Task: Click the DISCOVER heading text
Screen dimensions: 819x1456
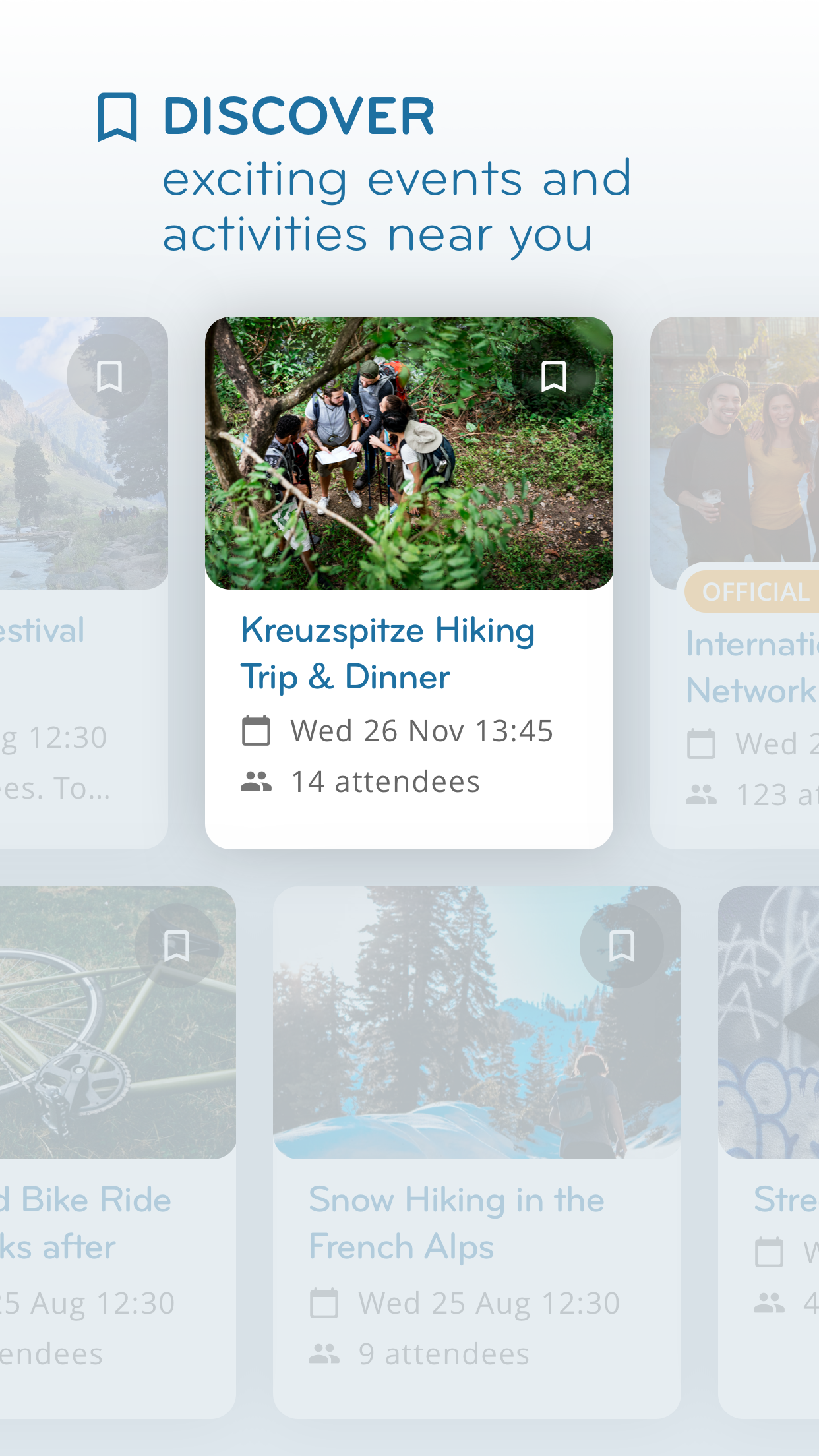Action: [x=299, y=116]
